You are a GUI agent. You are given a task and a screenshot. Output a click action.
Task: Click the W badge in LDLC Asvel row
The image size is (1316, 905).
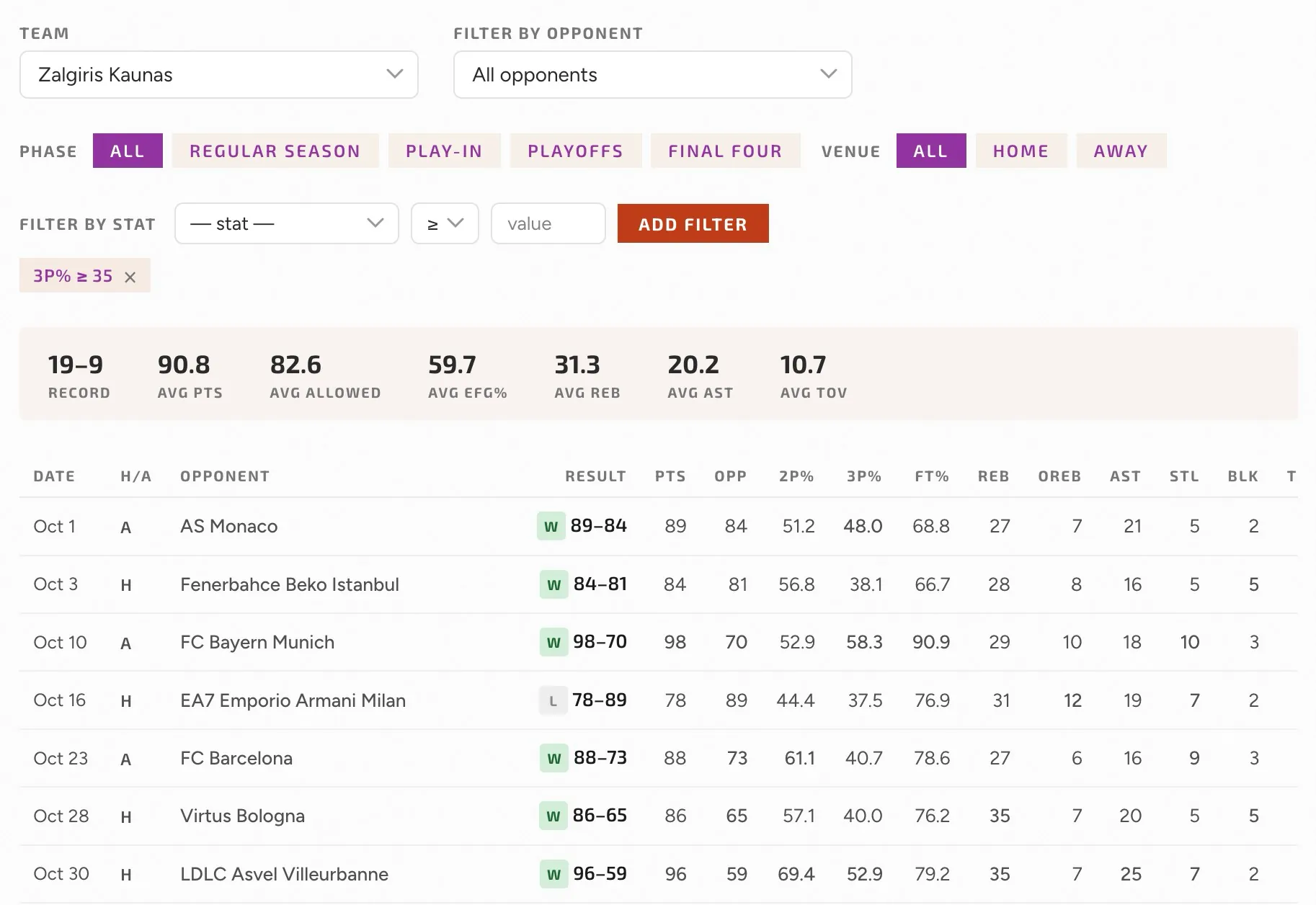point(553,874)
